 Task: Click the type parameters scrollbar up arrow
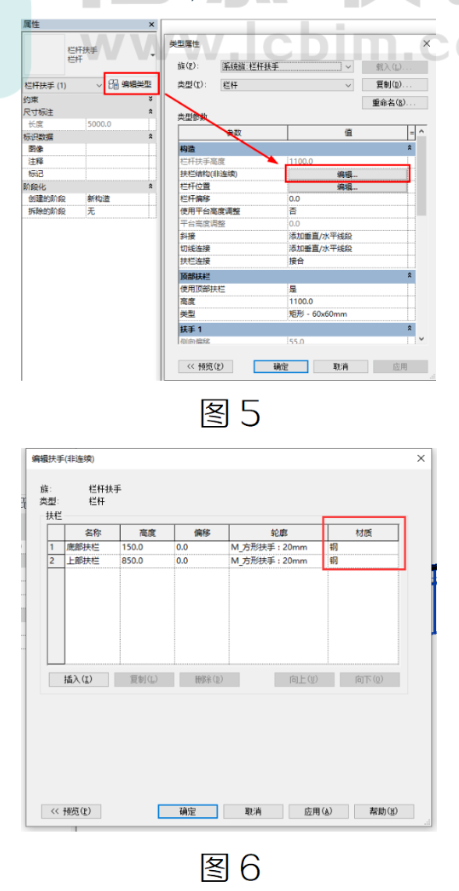(x=422, y=132)
